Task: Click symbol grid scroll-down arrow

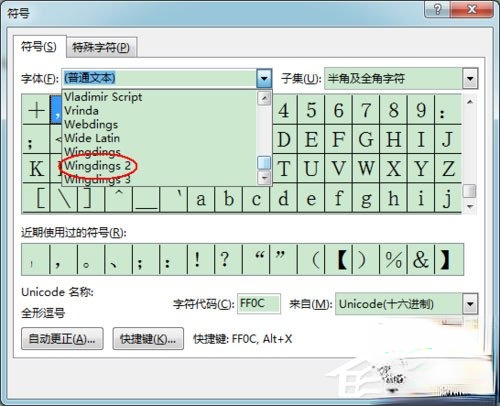Action: tap(470, 207)
